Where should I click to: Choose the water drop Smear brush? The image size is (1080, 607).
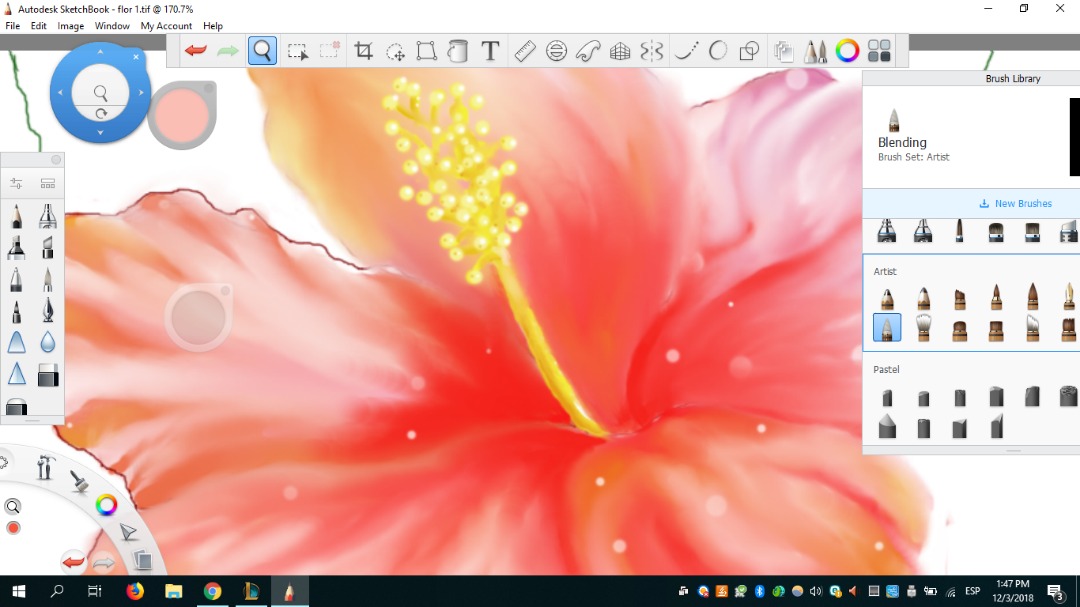coord(48,343)
